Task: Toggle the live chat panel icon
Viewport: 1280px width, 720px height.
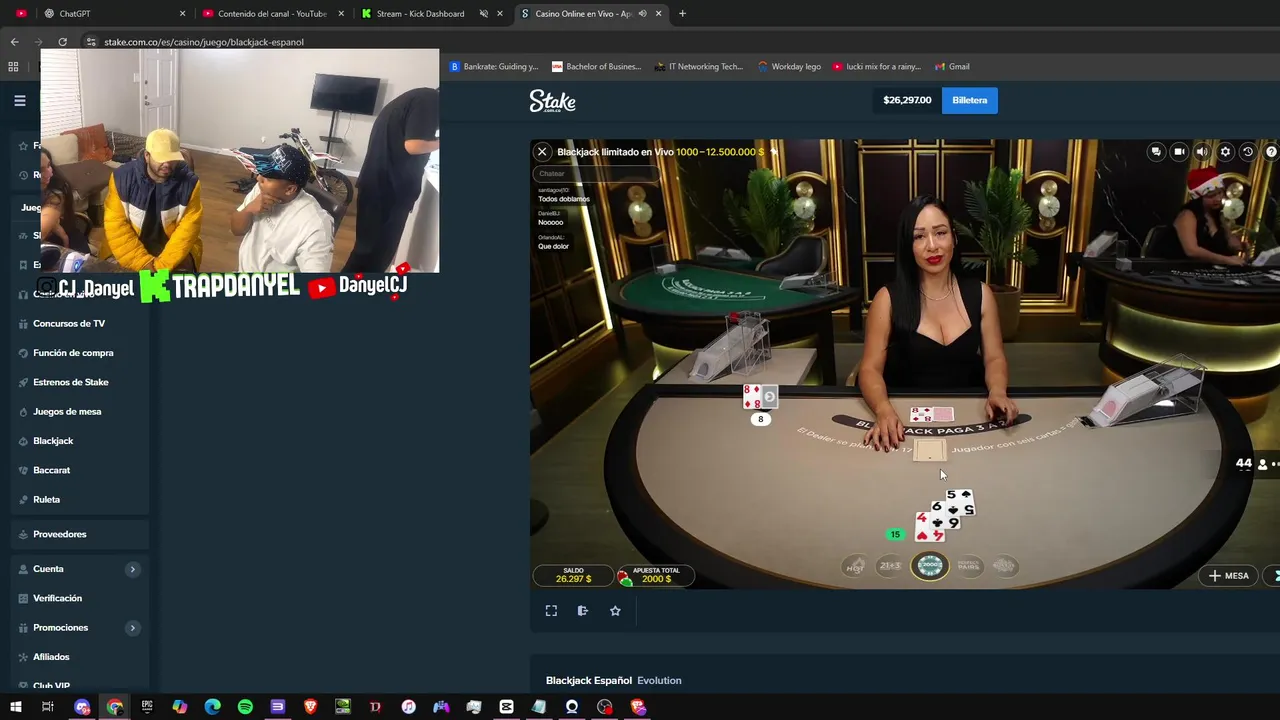Action: (1156, 152)
